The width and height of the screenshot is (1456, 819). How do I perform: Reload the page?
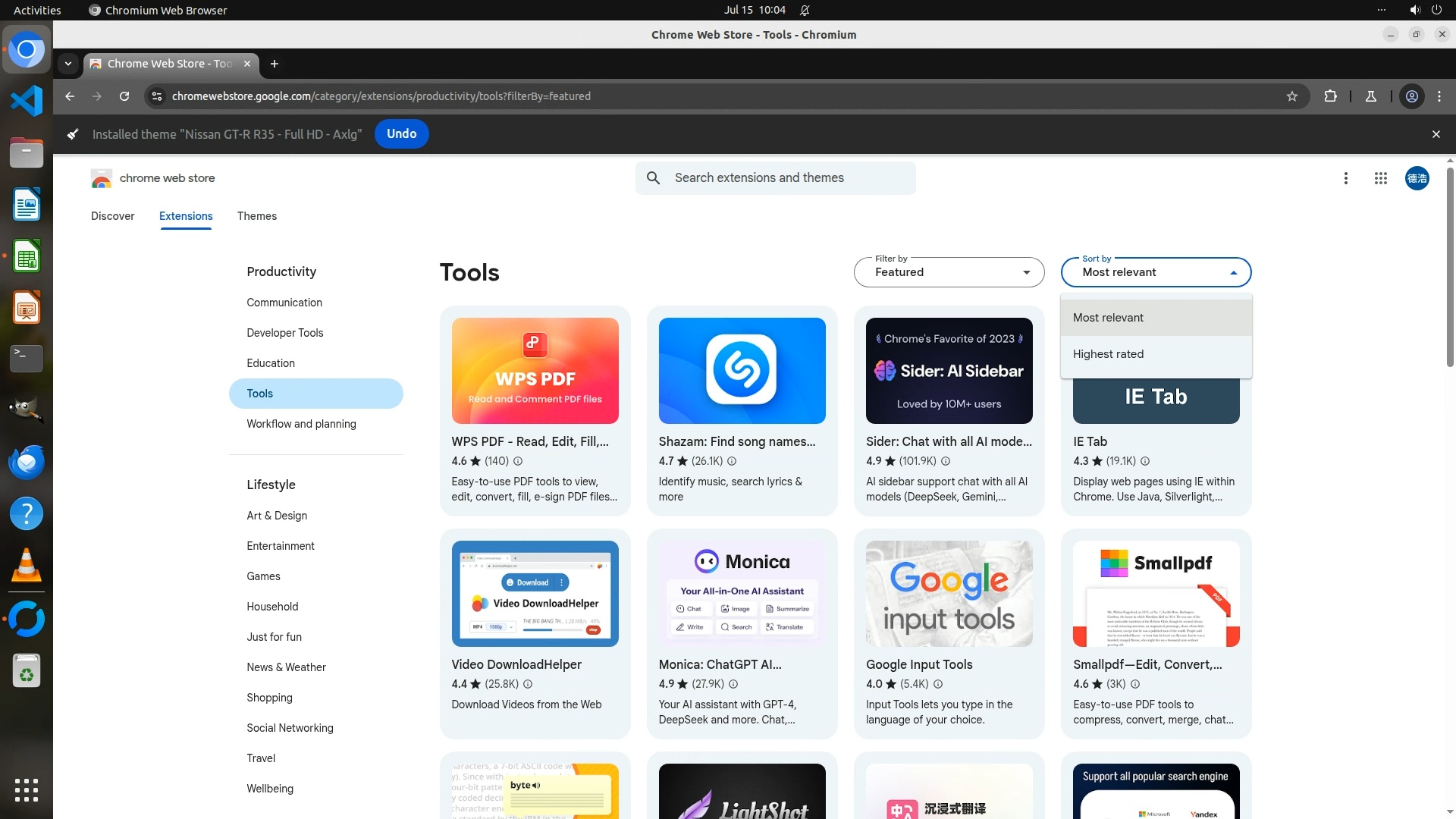point(124,96)
